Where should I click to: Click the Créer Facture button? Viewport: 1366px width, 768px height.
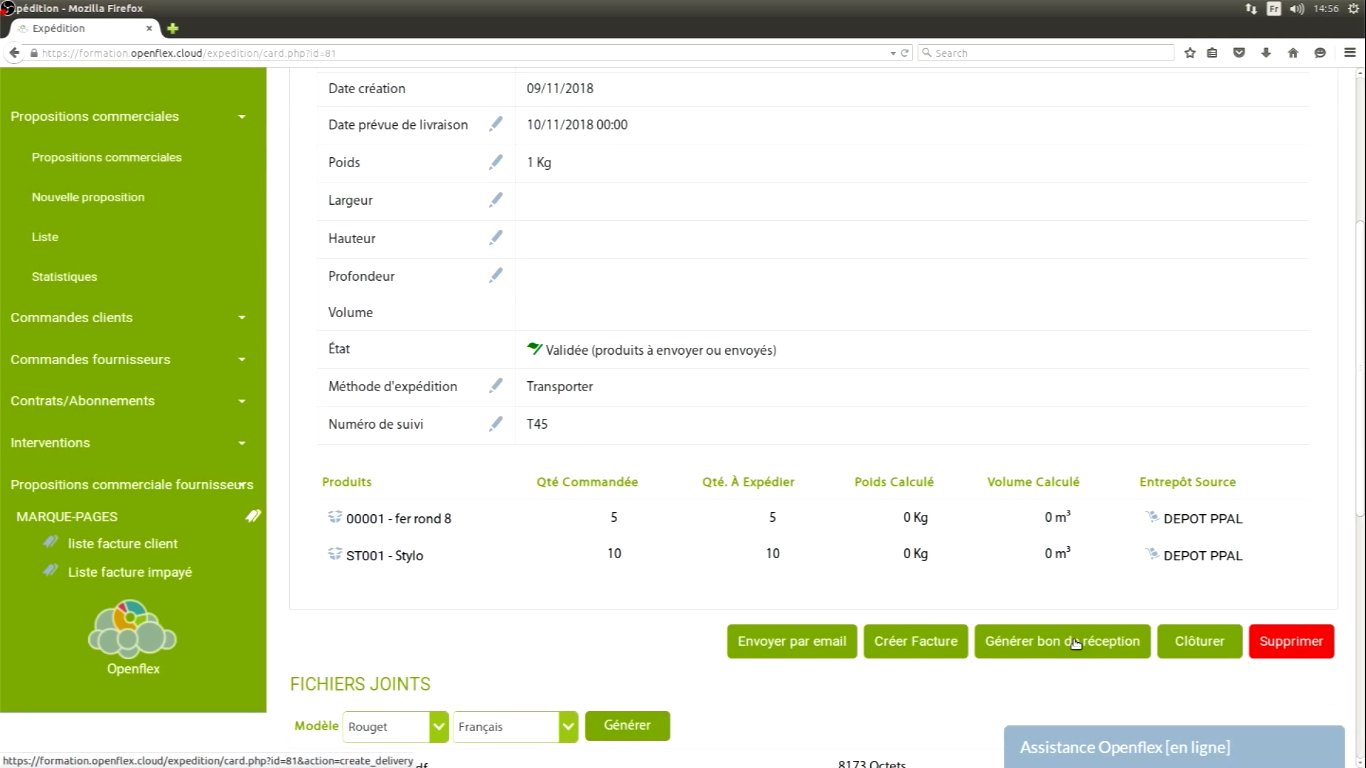pos(915,642)
